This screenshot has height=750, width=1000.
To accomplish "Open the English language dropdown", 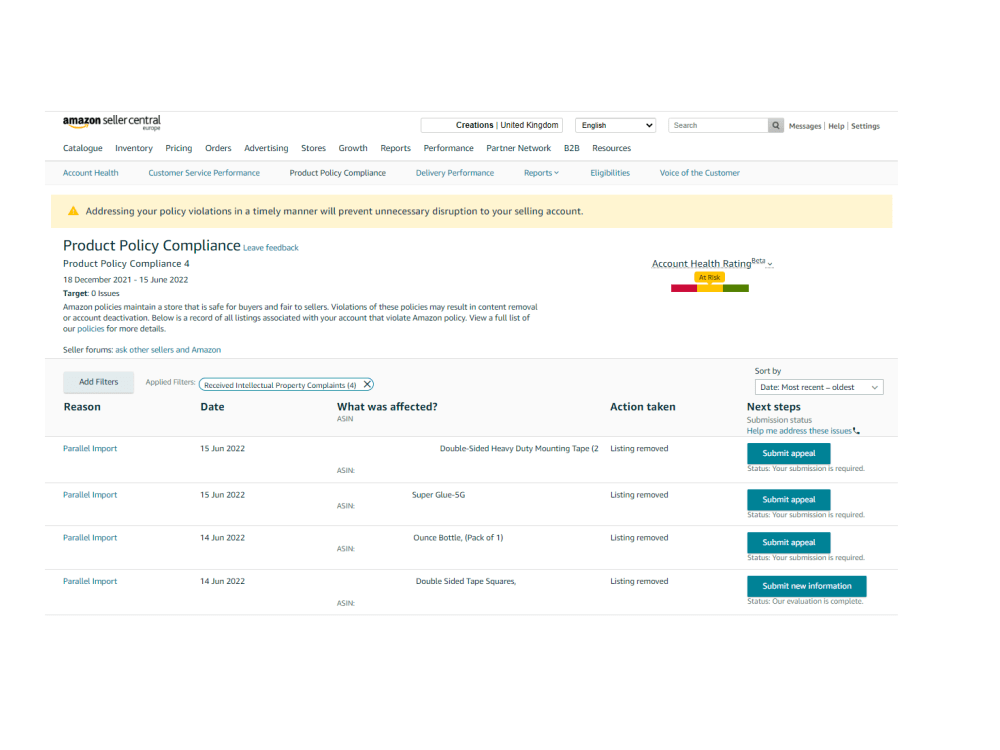I will (616, 126).
